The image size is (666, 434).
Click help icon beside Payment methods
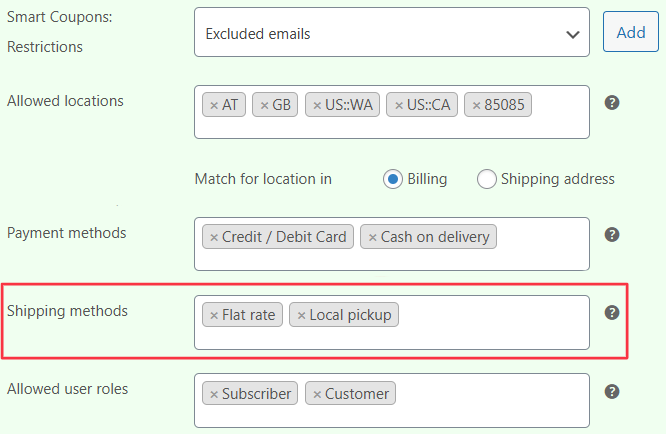pos(613,235)
